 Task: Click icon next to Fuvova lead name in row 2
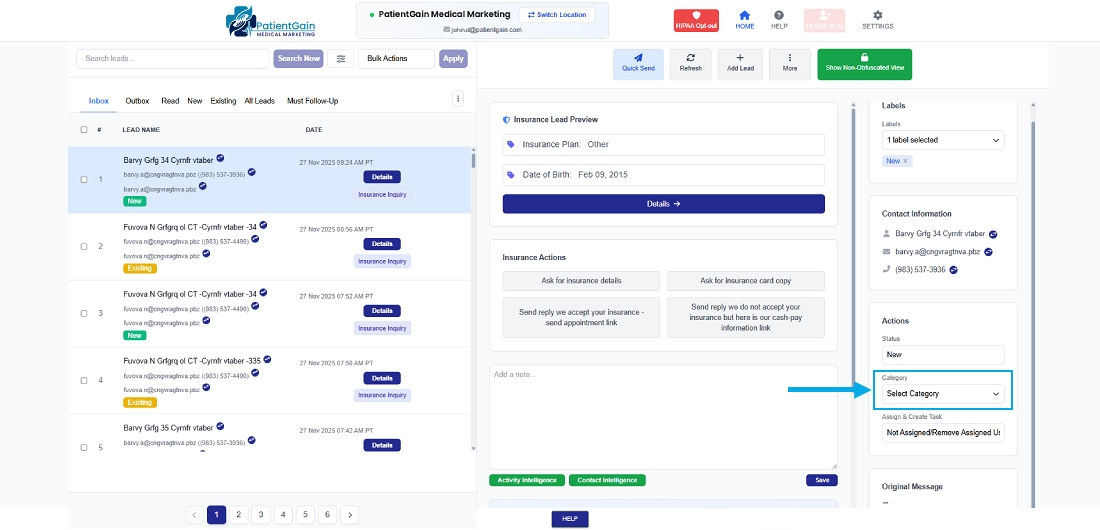tap(264, 225)
